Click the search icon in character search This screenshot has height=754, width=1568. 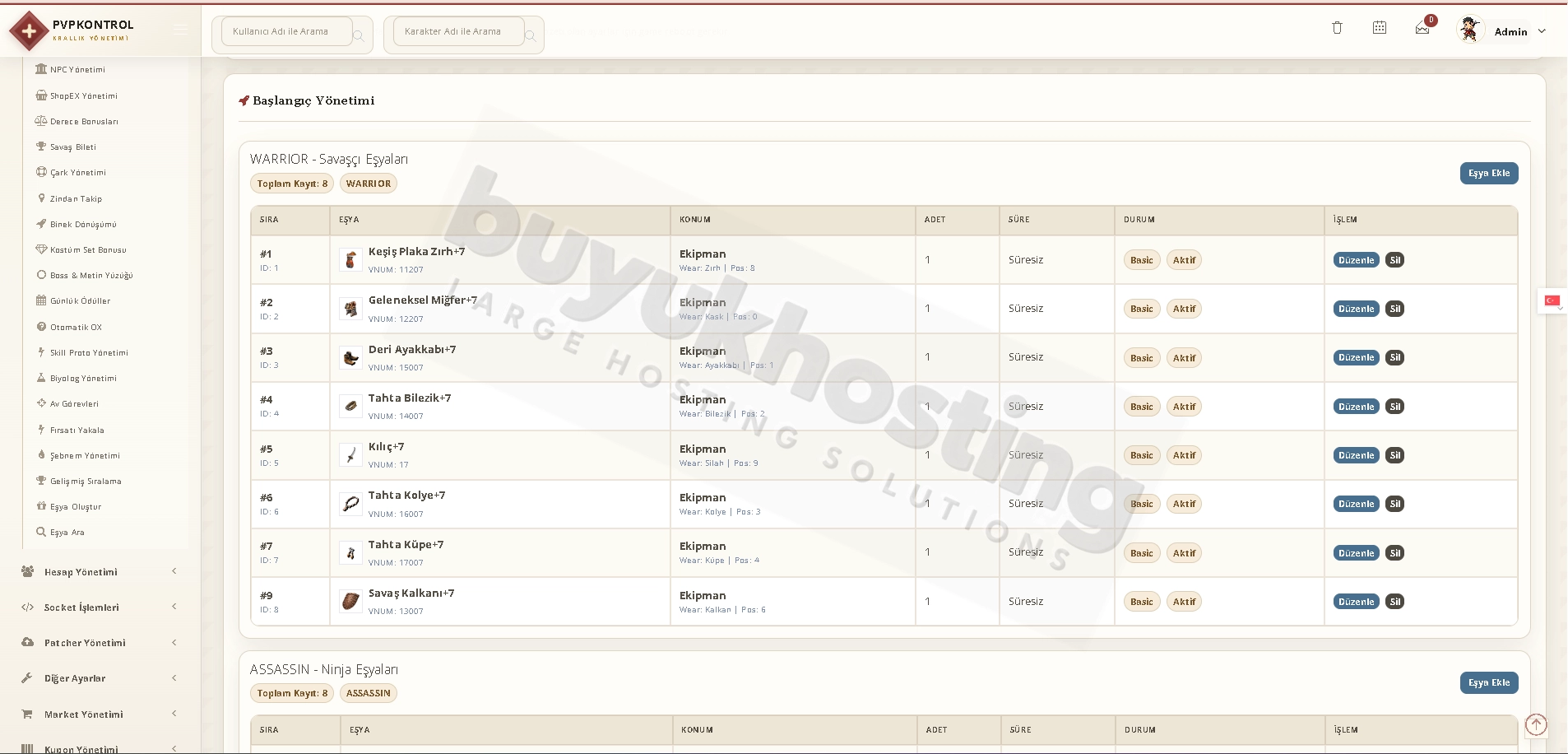click(531, 35)
